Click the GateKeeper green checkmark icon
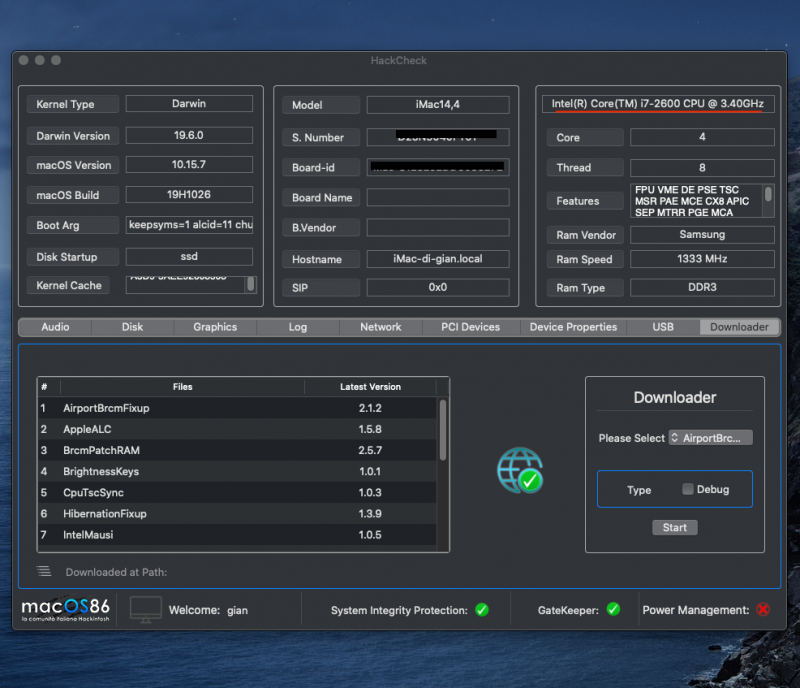The width and height of the screenshot is (800, 688). coord(613,610)
